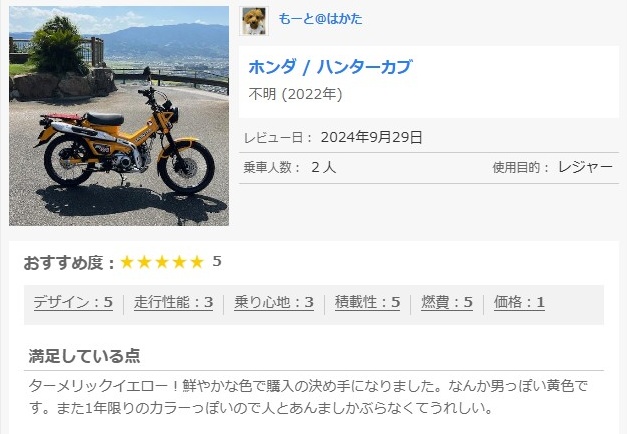Click the 乗り心地:3 rating link

tap(274, 302)
